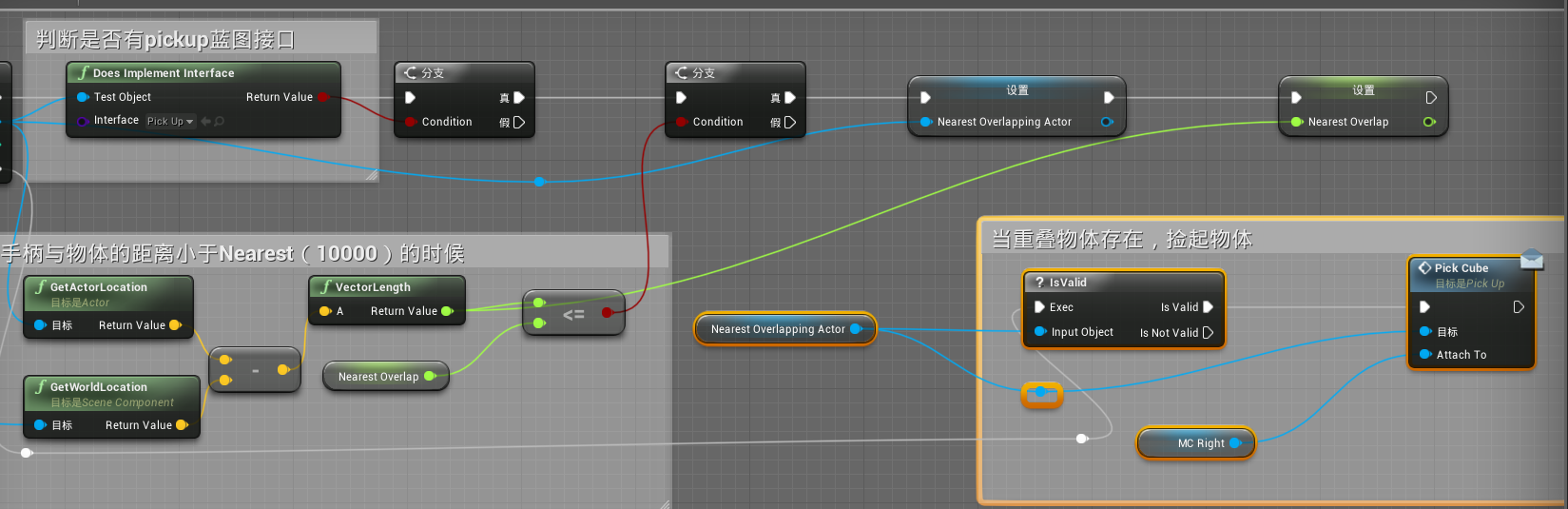Click the Nearest Overlapping Actor input pin on the Set node
Viewport: 1568px width, 509px height.
click(x=925, y=122)
